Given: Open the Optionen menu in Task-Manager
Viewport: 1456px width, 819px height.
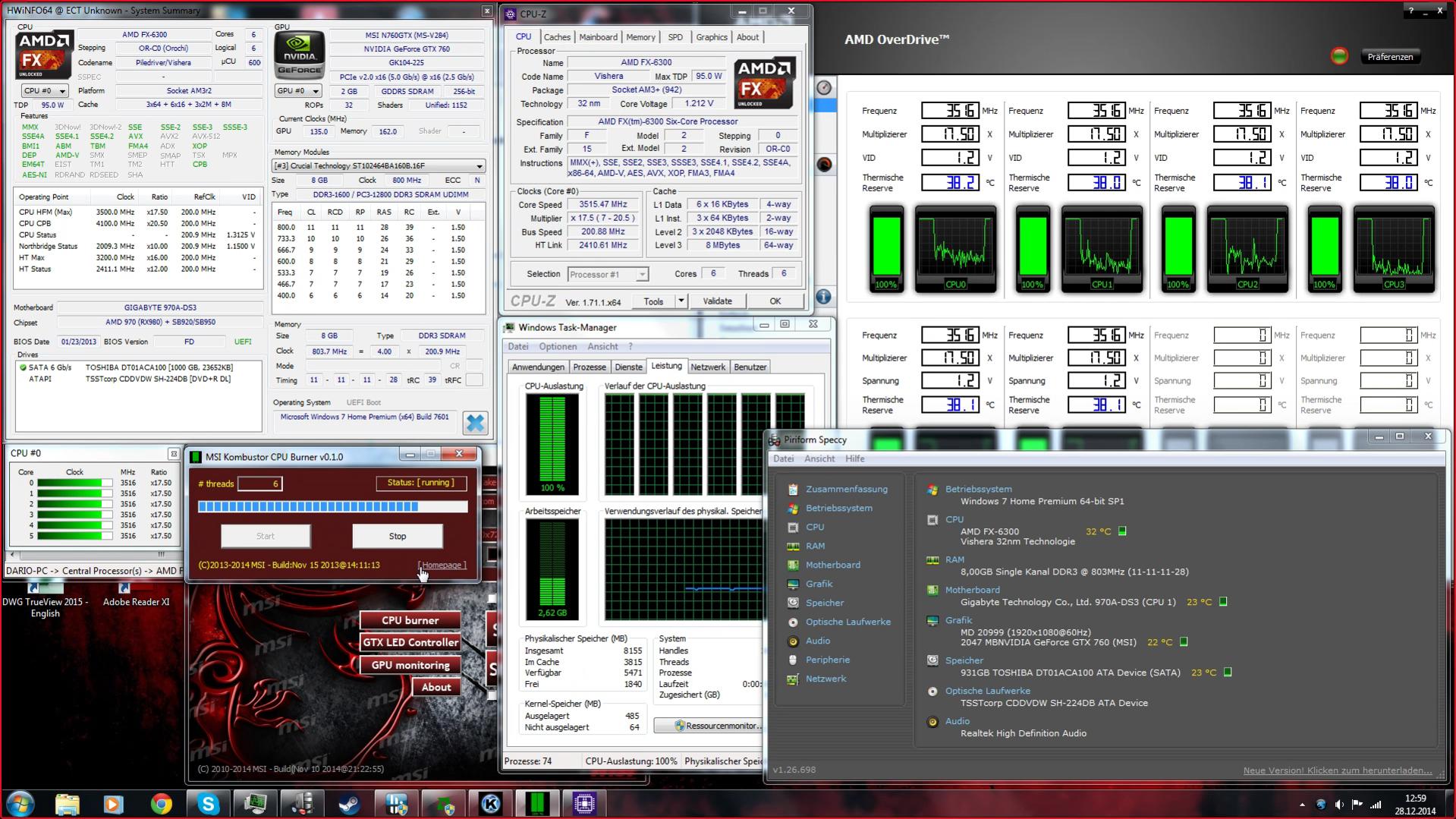Looking at the screenshot, I should tap(558, 346).
